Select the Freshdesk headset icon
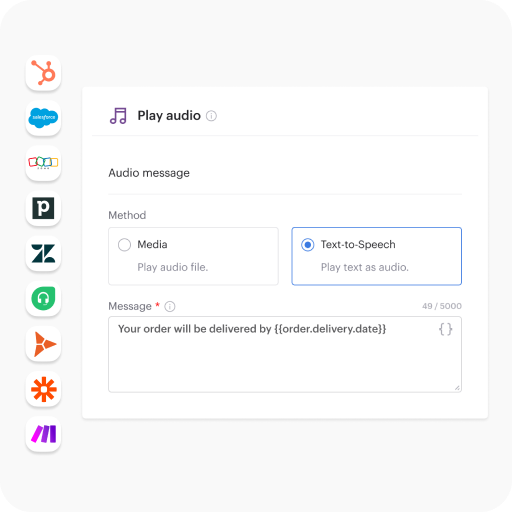The image size is (512, 512). [x=43, y=298]
